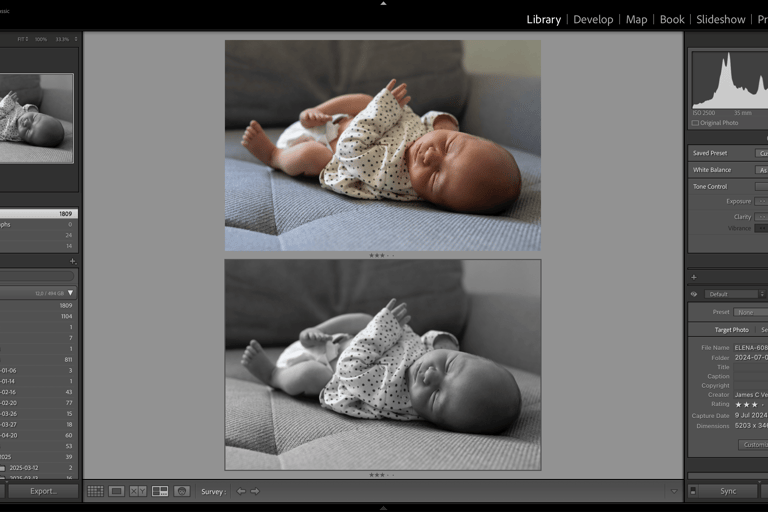768x512 pixels.
Task: Click star rating under the color photo
Action: (x=382, y=255)
